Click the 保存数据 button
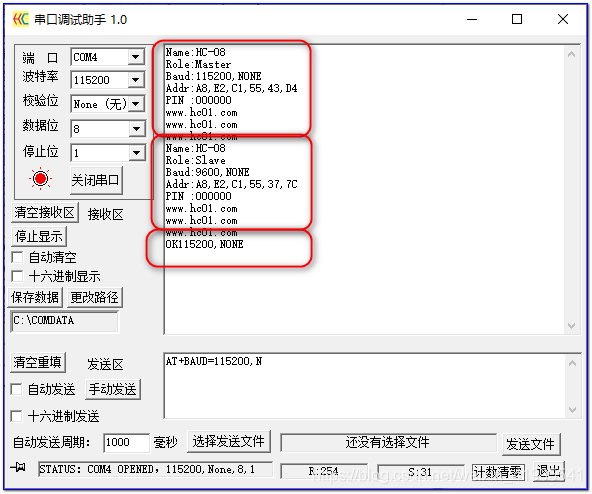This screenshot has height=494, width=592. 35,297
